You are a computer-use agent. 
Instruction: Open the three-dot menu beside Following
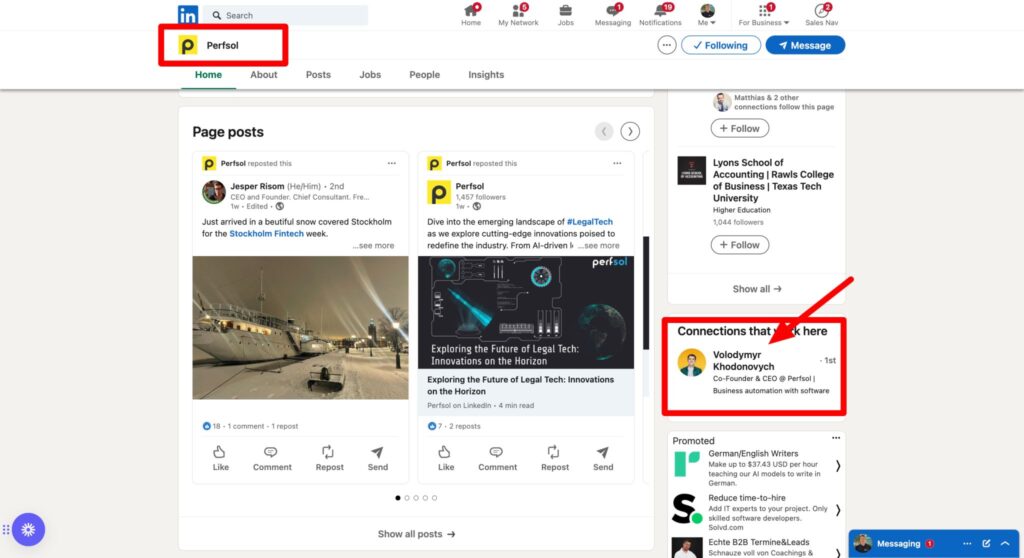pos(667,45)
